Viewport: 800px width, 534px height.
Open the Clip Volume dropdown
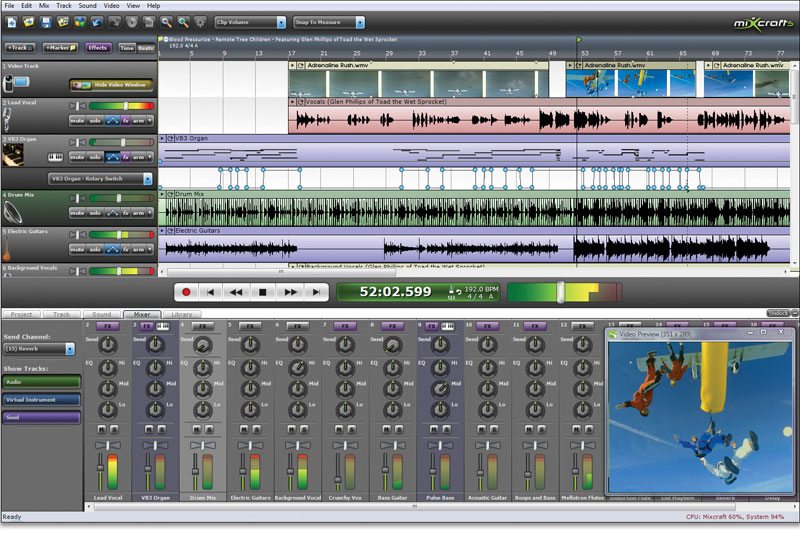coord(249,21)
